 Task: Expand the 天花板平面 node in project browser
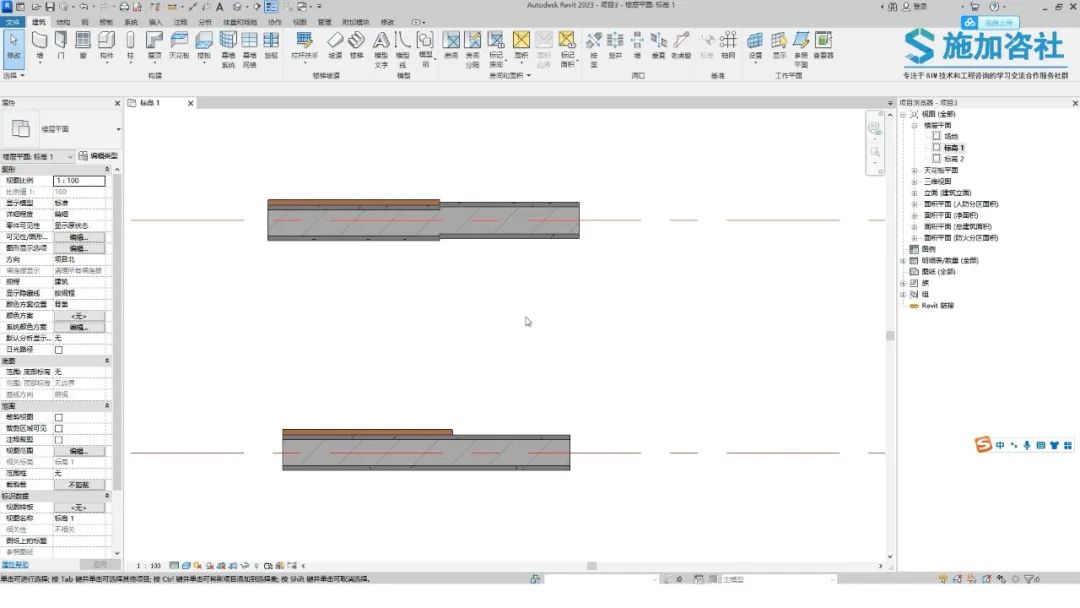[915, 170]
